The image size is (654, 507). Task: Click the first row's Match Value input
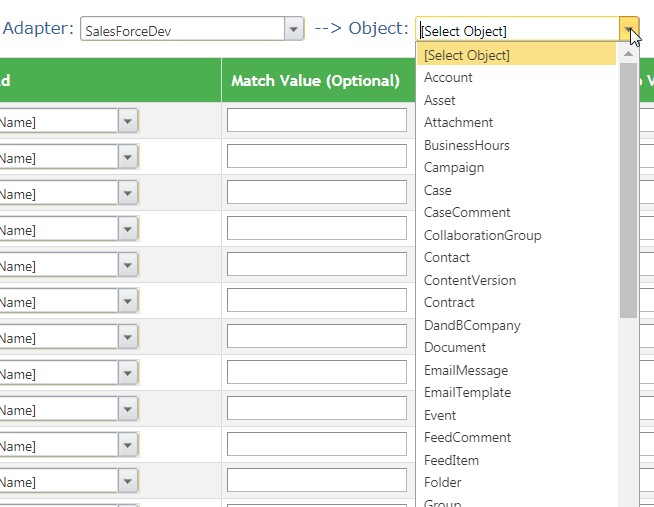[x=317, y=120]
